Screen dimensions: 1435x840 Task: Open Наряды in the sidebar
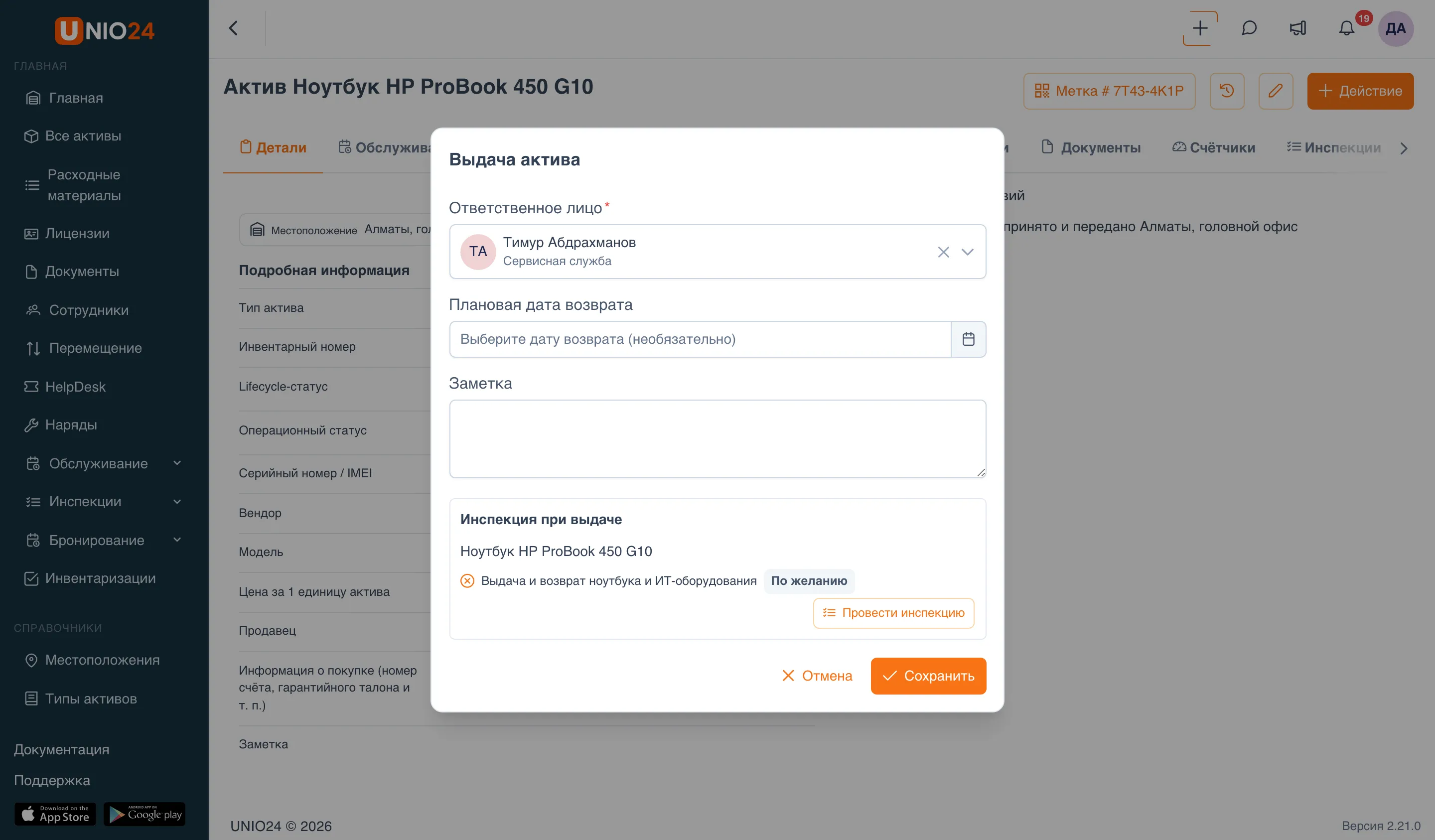tap(61, 425)
